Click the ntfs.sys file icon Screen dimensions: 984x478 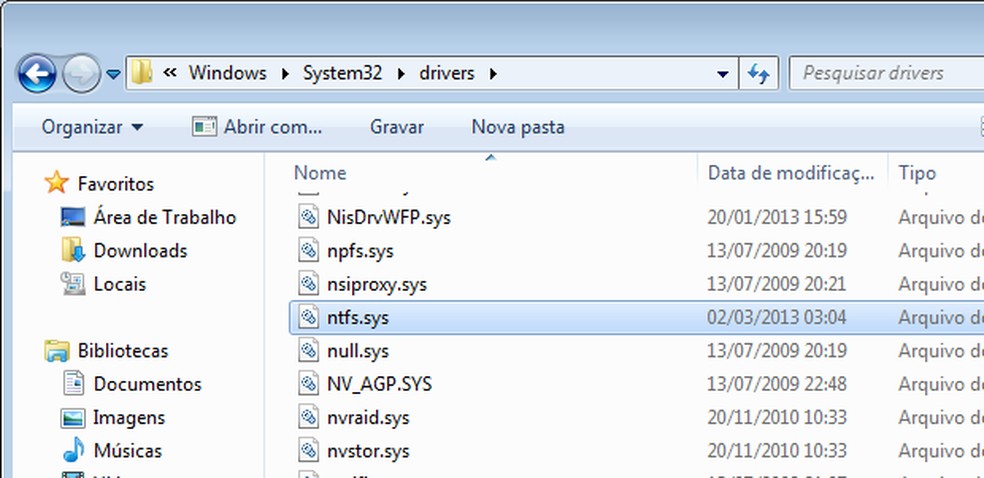coord(308,317)
